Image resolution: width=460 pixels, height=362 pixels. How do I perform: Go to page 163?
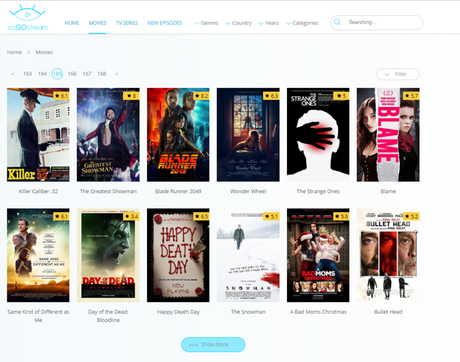point(27,74)
